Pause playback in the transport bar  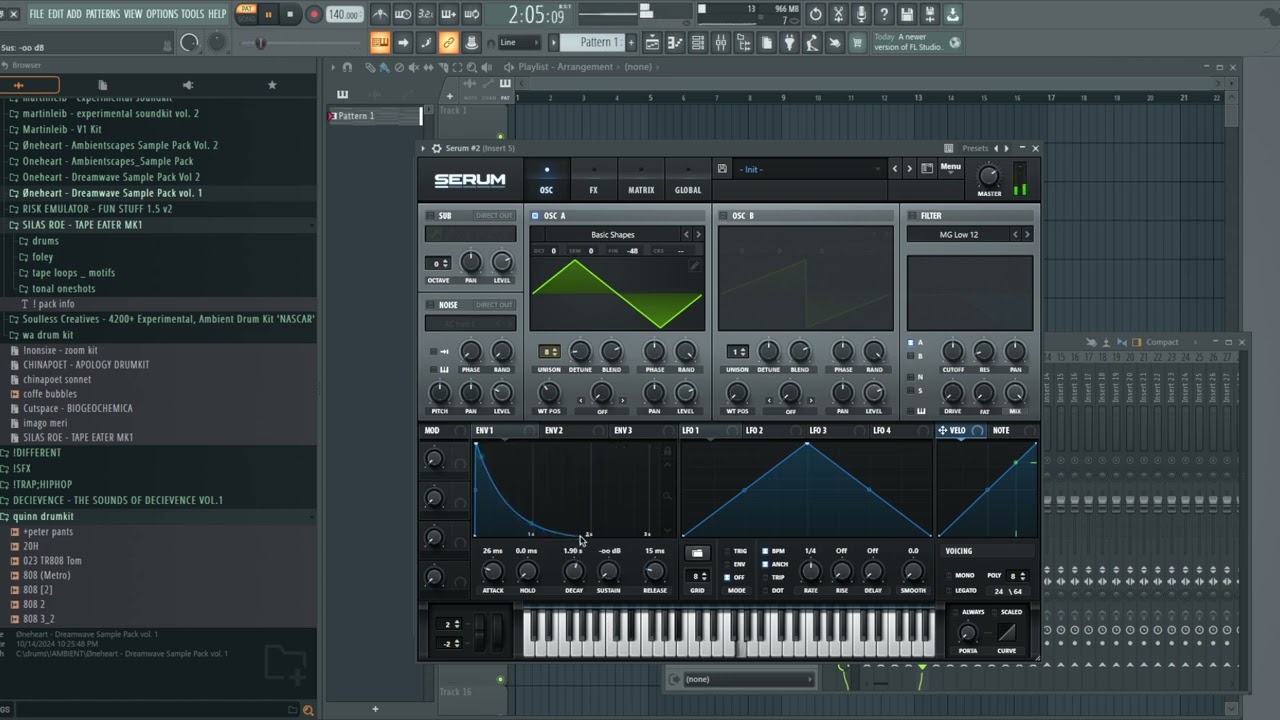268,14
